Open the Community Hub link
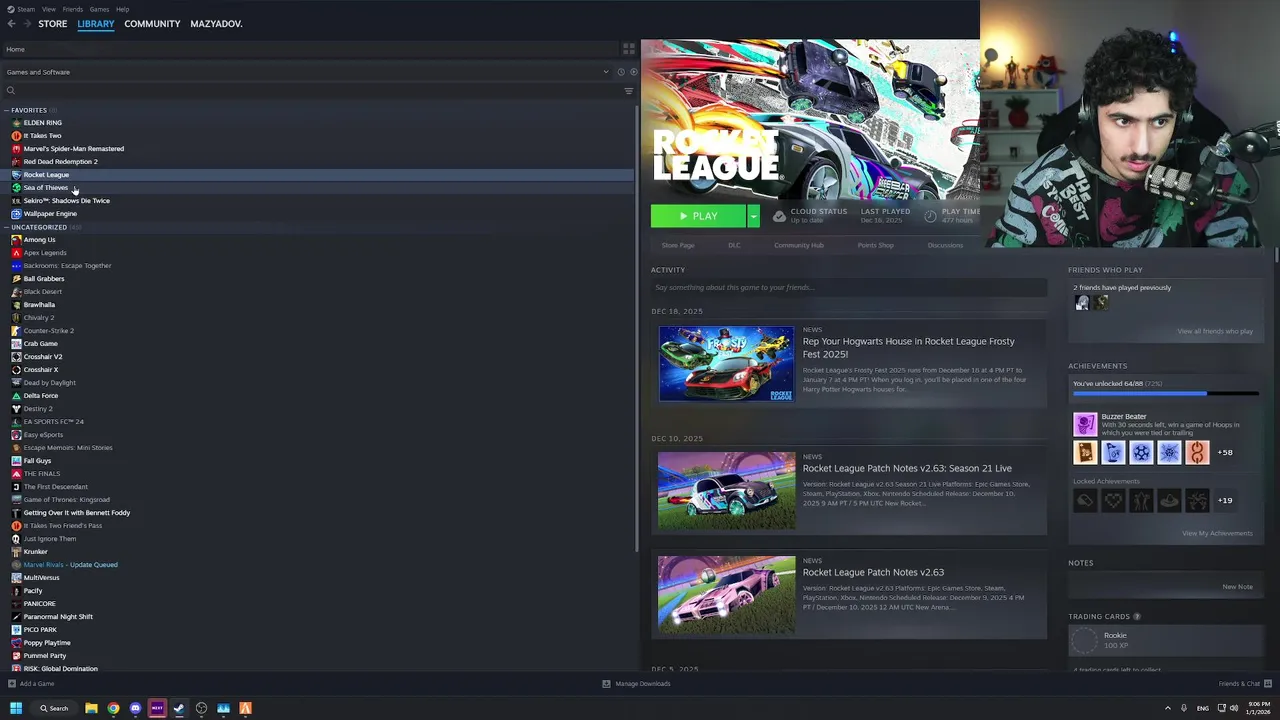The image size is (1280, 720). point(798,245)
